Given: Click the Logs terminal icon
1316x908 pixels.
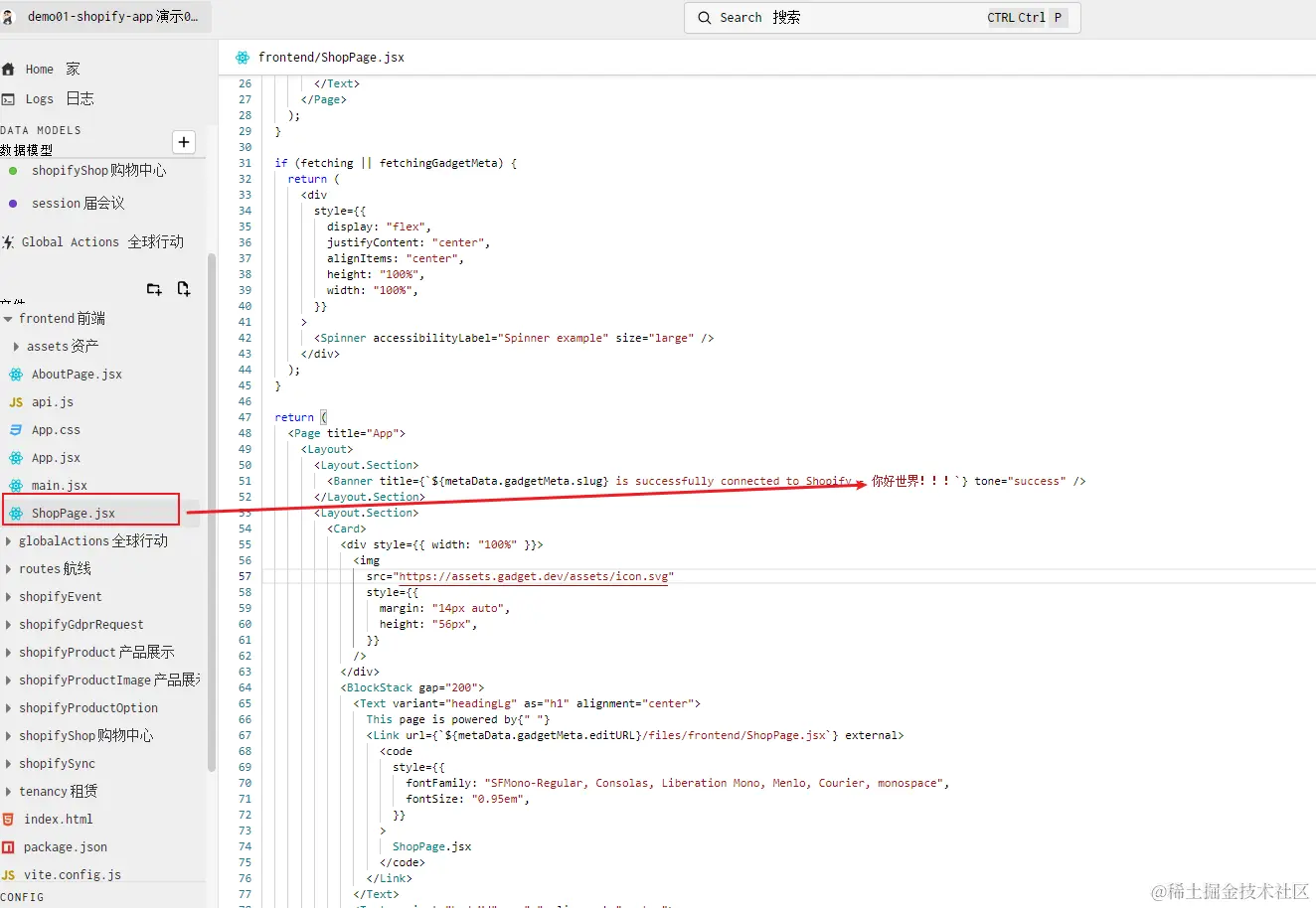Looking at the screenshot, I should [8, 99].
